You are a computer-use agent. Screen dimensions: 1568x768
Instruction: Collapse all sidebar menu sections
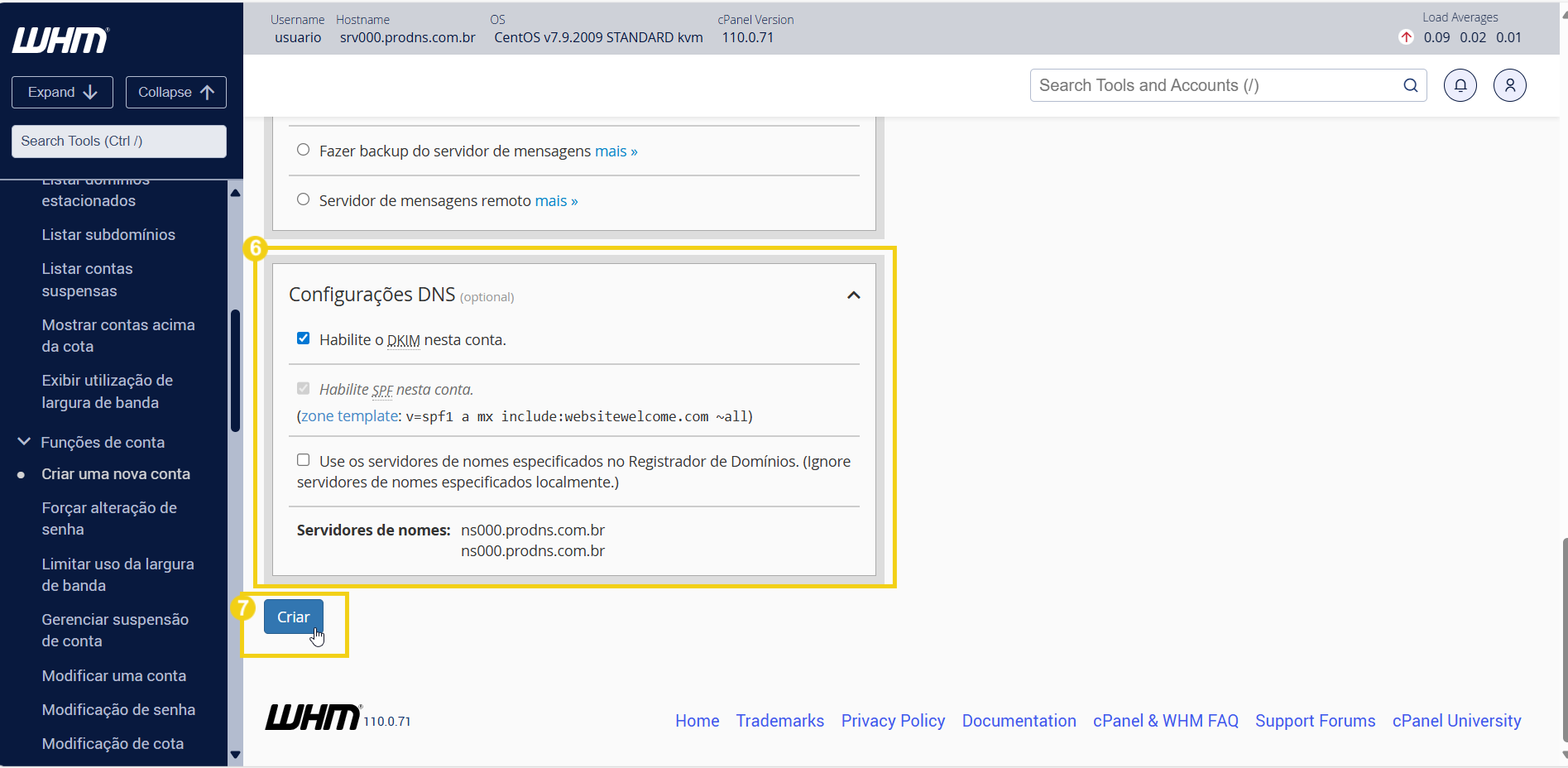tap(176, 92)
